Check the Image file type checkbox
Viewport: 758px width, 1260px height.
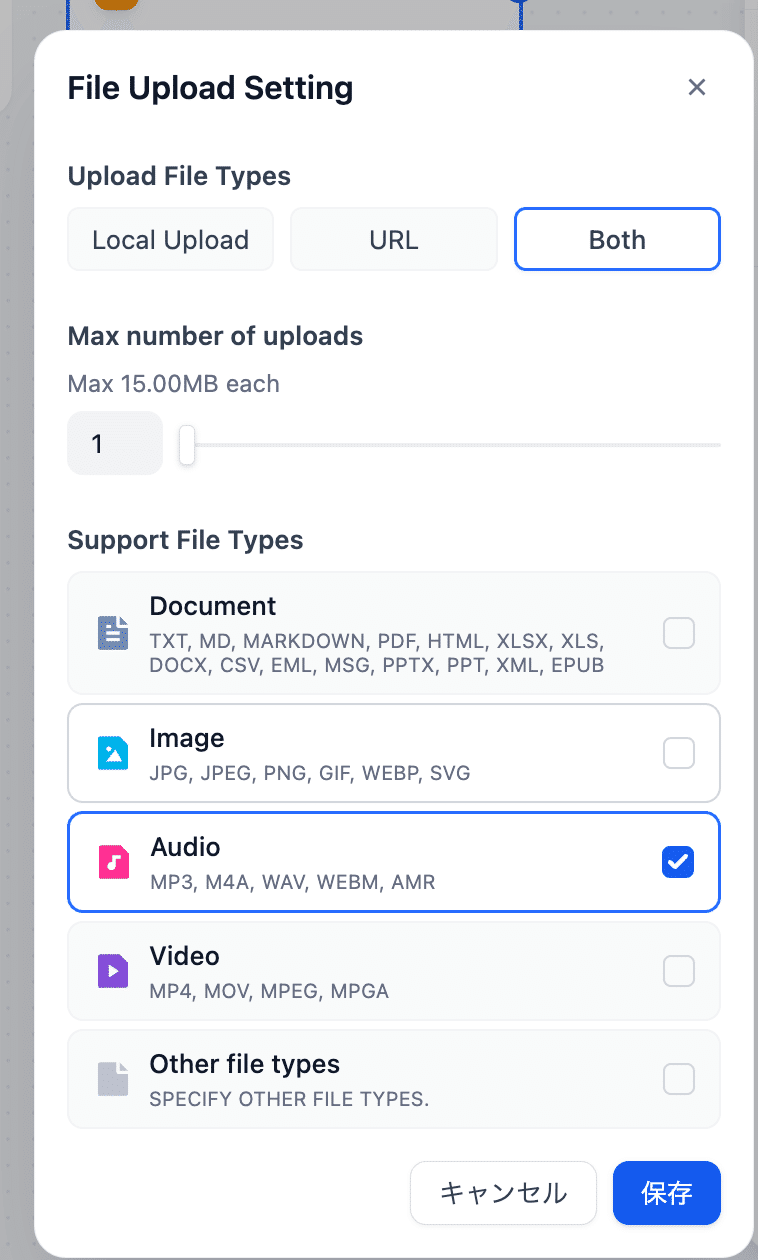click(678, 752)
